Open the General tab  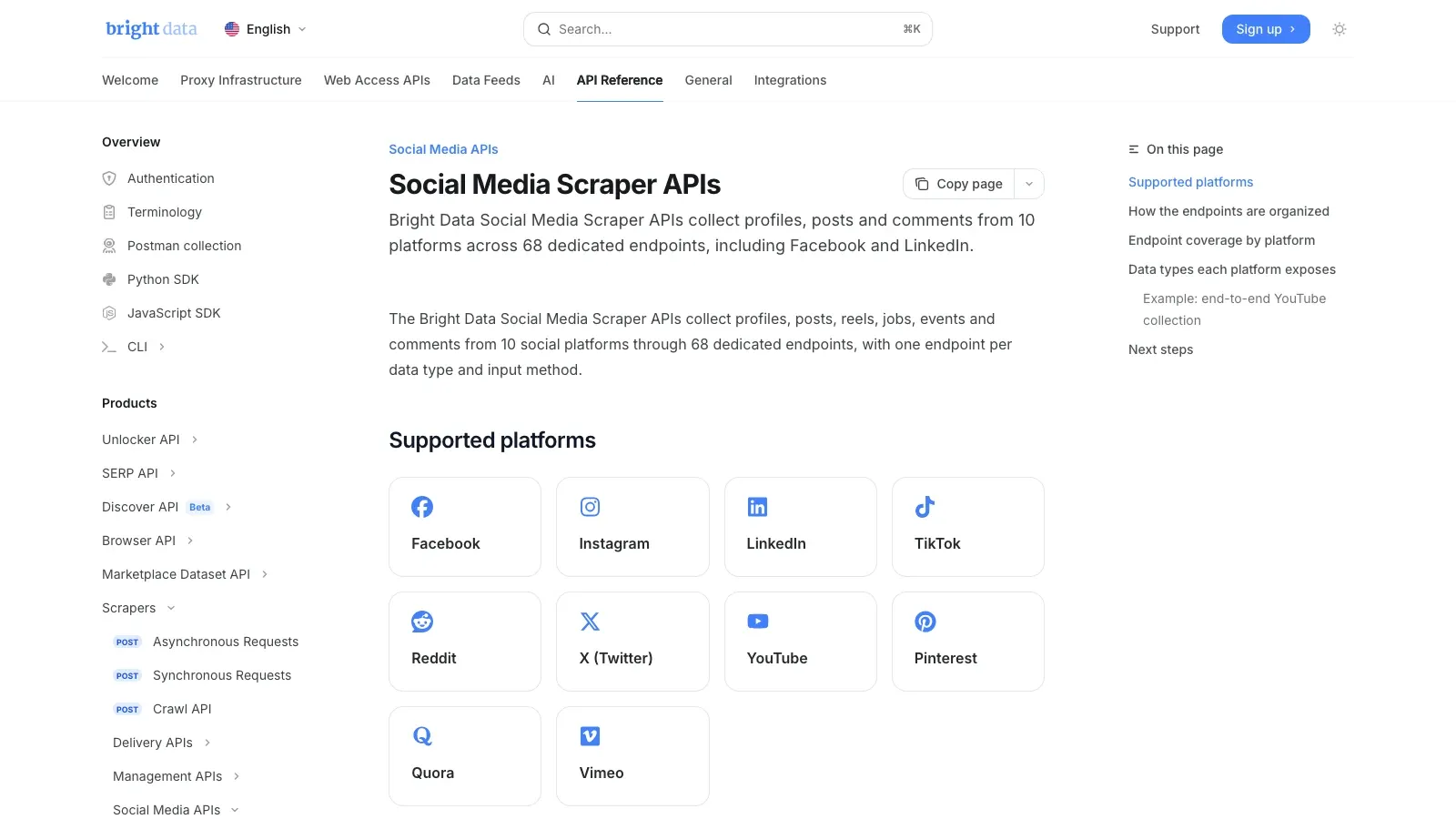click(708, 80)
